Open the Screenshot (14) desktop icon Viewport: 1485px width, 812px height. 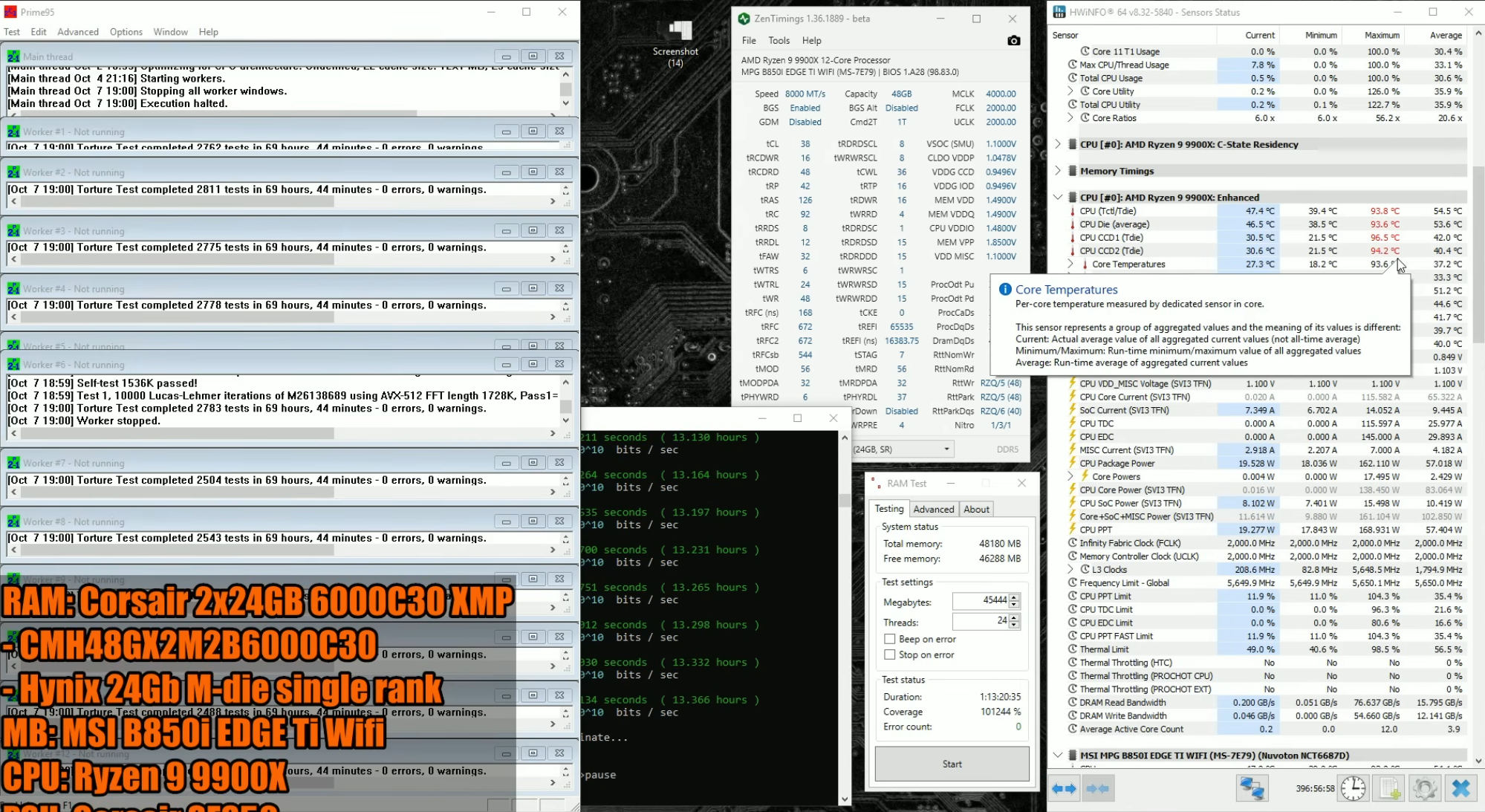pyautogui.click(x=675, y=43)
